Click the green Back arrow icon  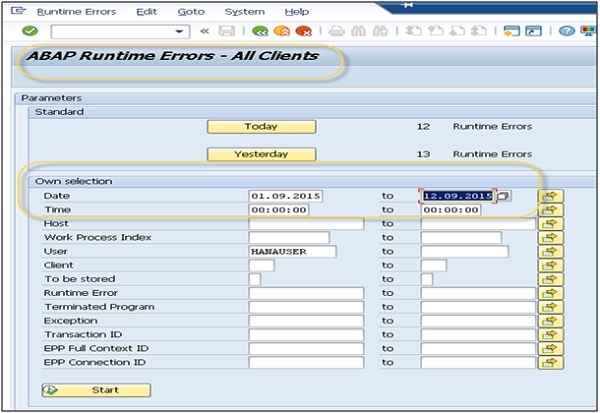click(260, 31)
